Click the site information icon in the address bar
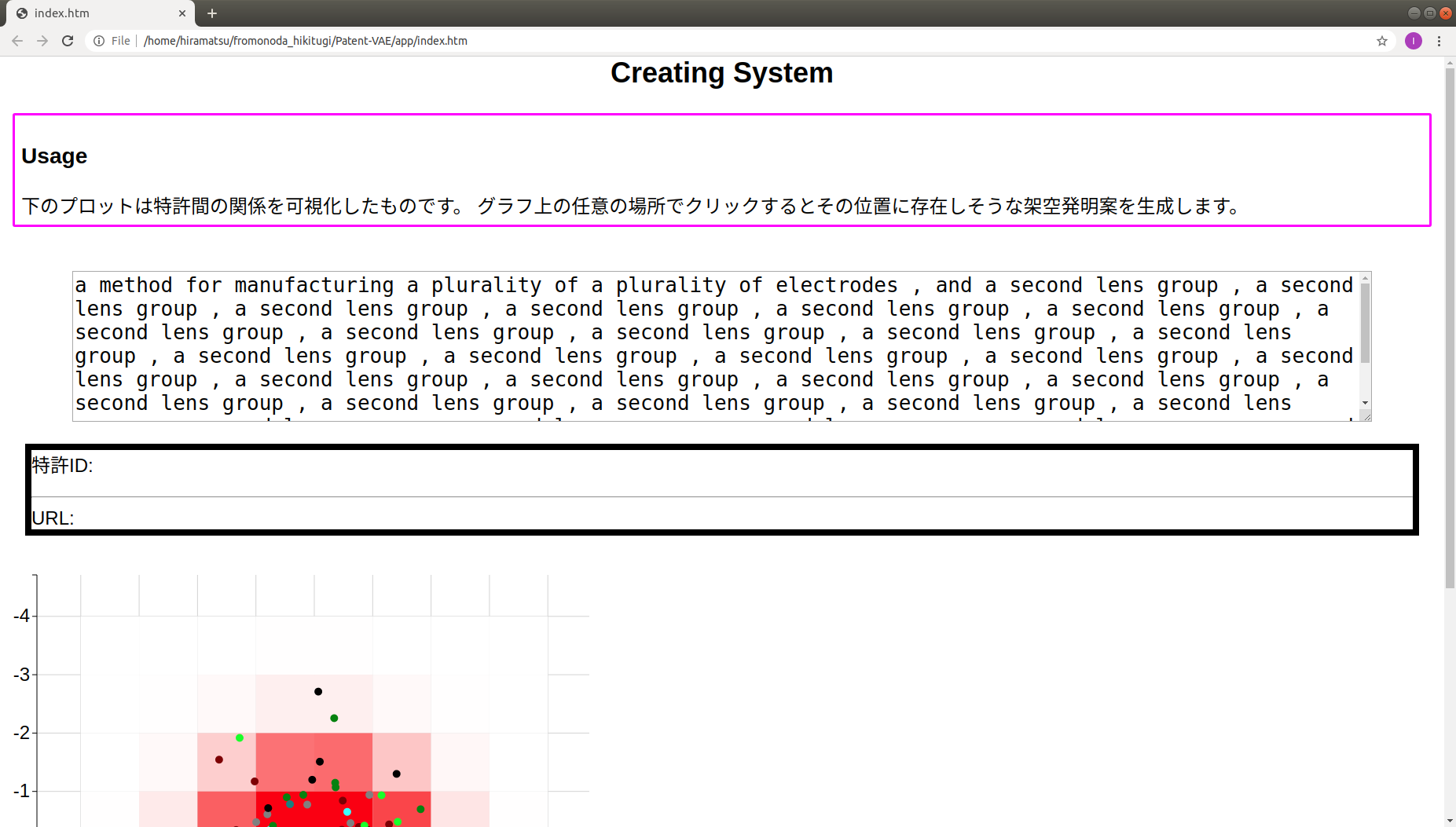The height and width of the screenshot is (827, 1456). point(99,41)
